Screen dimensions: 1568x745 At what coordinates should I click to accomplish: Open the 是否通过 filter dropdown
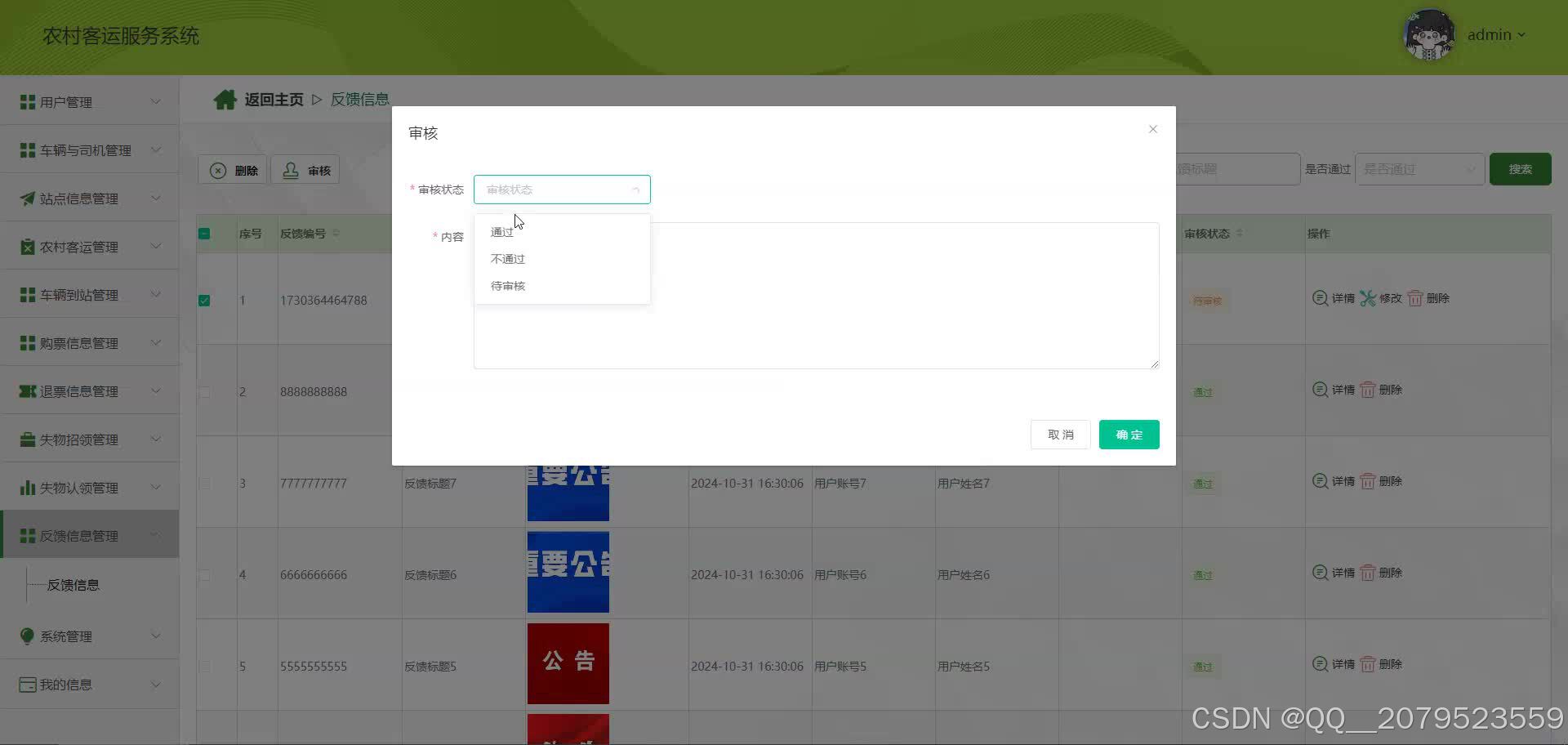pyautogui.click(x=1419, y=169)
